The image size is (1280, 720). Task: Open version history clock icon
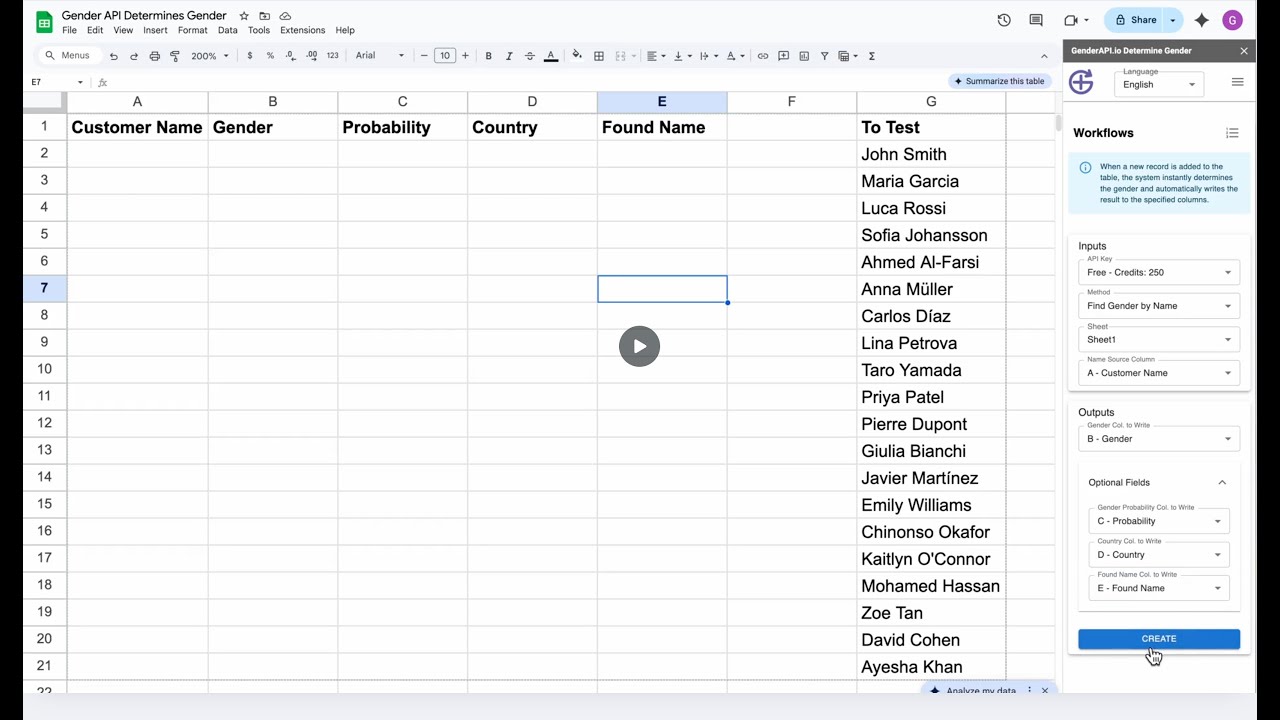(1004, 20)
